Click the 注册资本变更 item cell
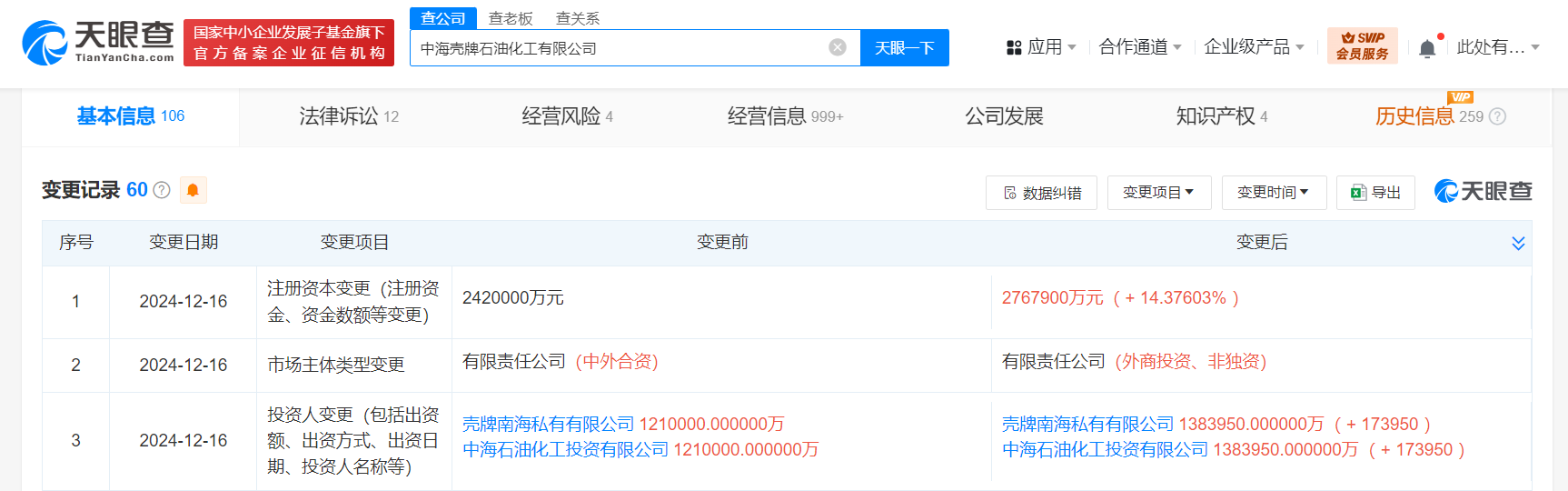 pyautogui.click(x=353, y=302)
